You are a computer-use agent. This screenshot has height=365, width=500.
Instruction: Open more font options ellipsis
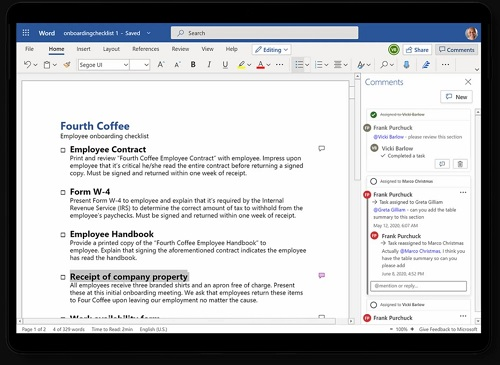click(280, 64)
